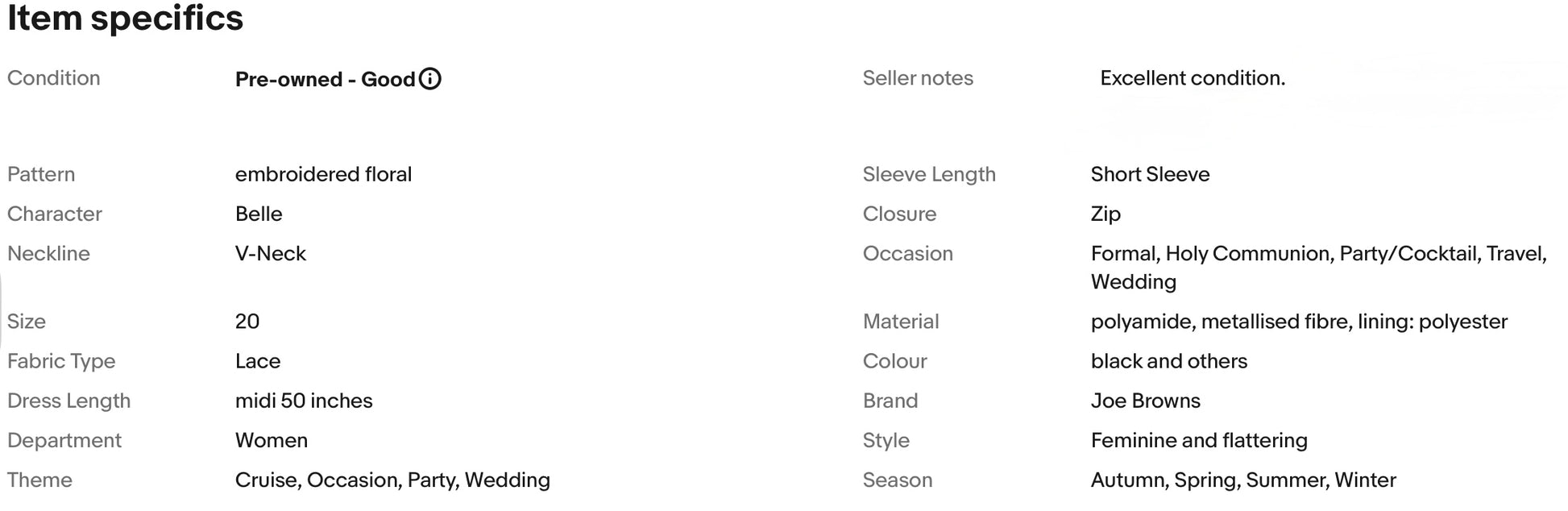Click the "Pre-owned - Good" condition text

point(325,79)
